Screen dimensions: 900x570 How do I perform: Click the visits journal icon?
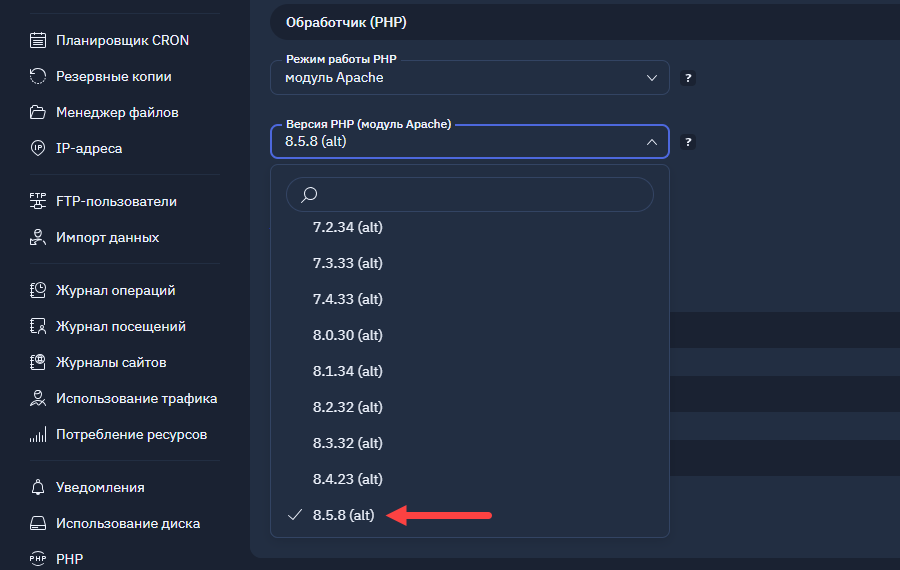point(38,326)
